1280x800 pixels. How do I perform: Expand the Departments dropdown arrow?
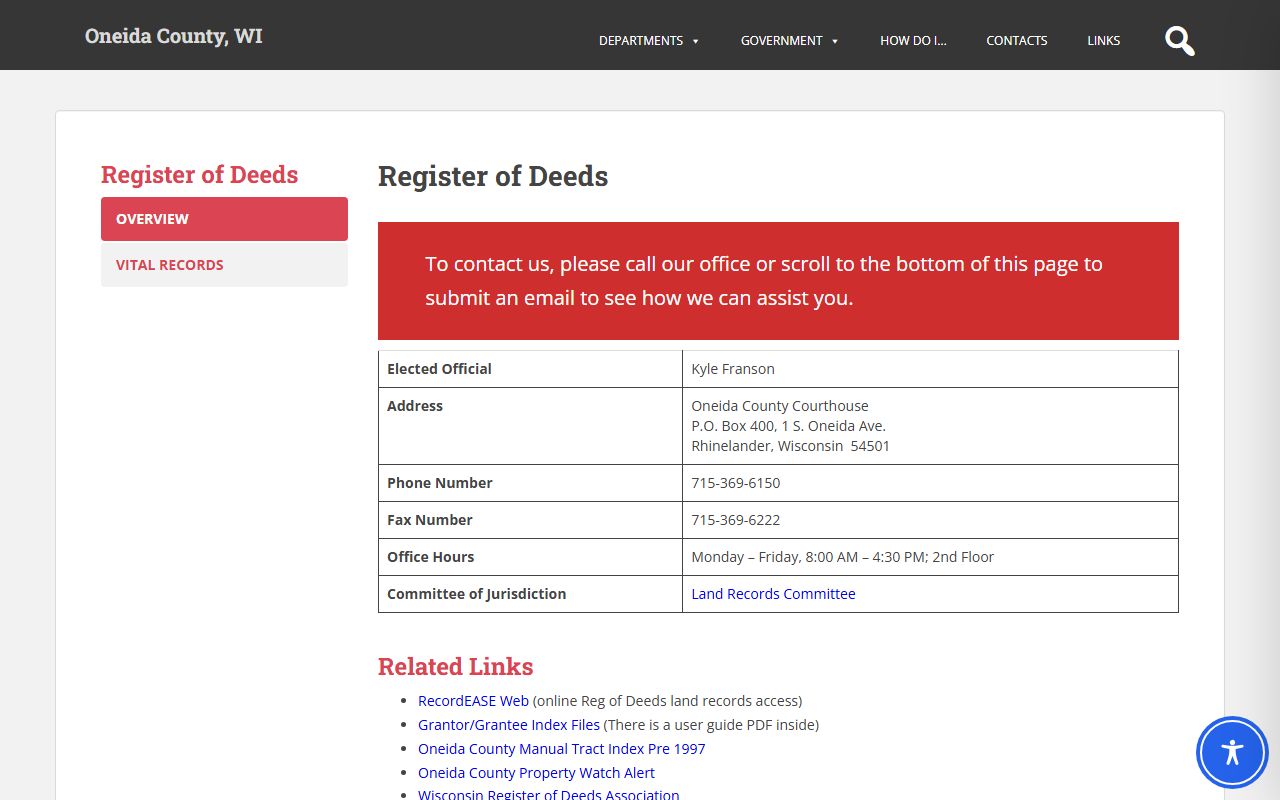coord(695,41)
